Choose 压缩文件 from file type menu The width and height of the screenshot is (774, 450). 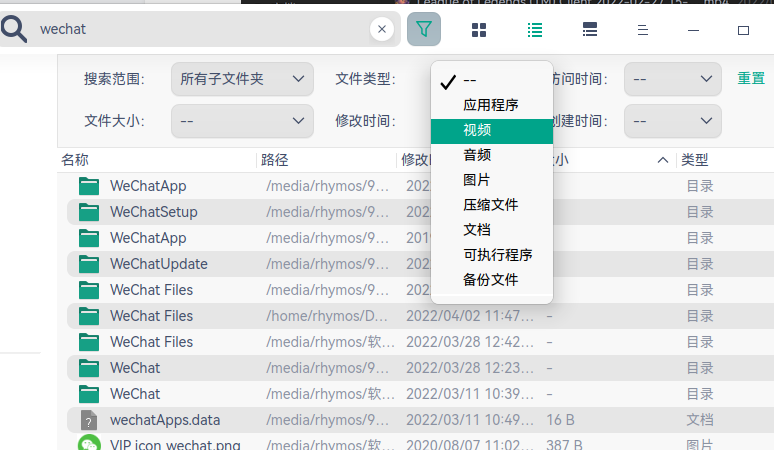click(x=492, y=205)
